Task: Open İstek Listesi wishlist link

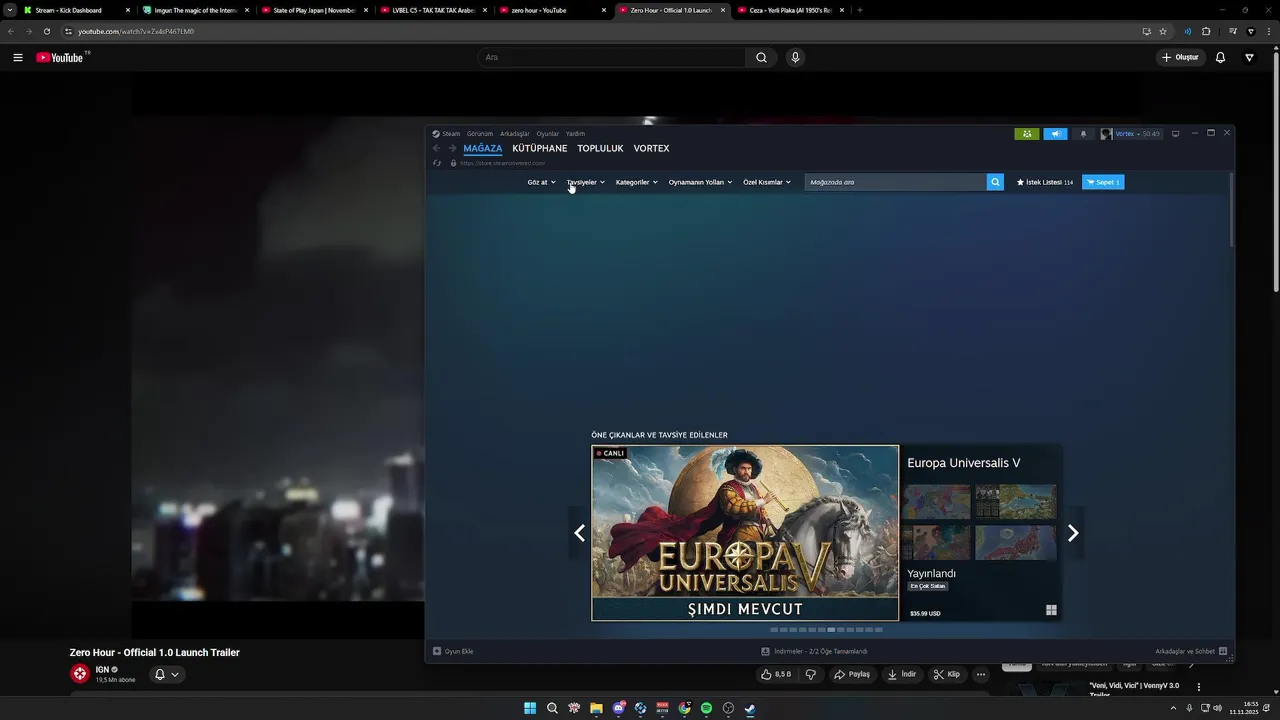Action: pyautogui.click(x=1045, y=182)
